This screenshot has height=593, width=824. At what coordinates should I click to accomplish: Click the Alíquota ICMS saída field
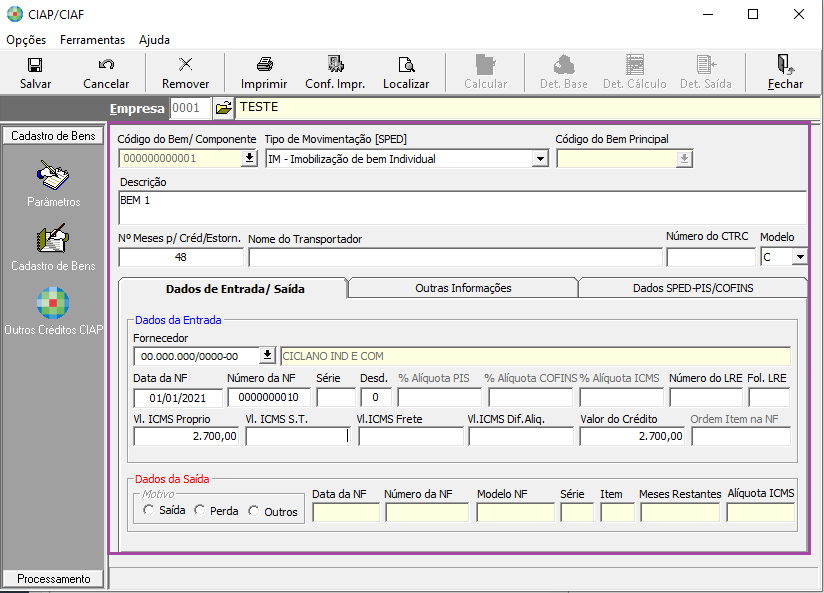point(760,512)
